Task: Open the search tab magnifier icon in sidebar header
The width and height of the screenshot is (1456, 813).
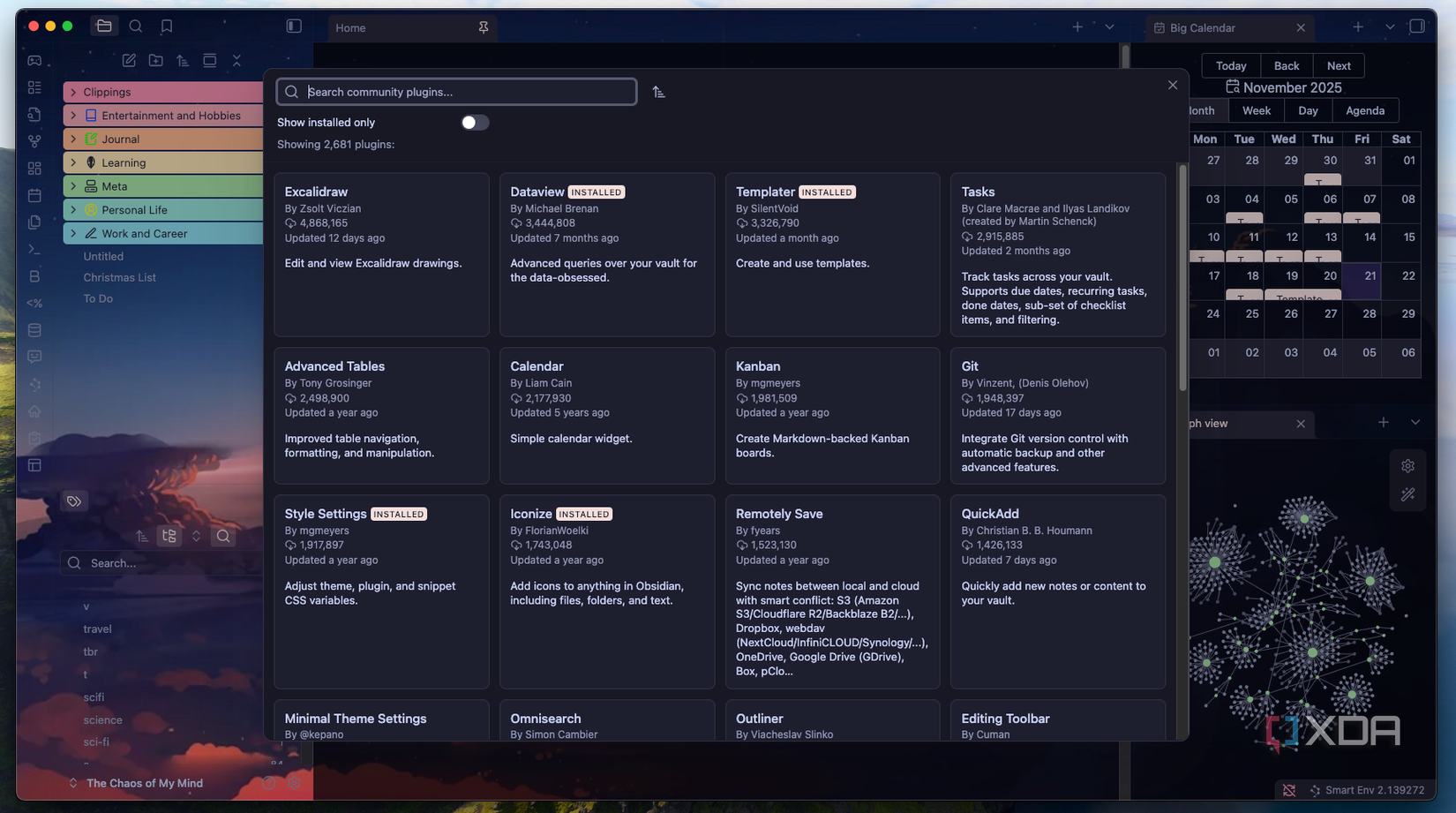Action: pyautogui.click(x=135, y=26)
